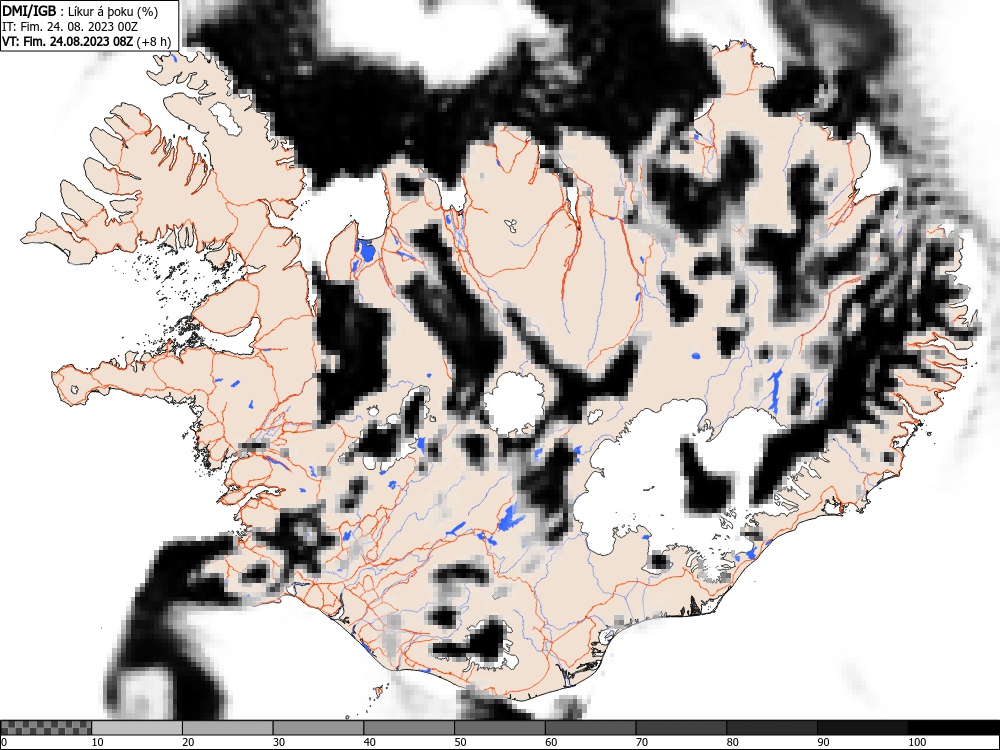
Task: Click the 10–20 percent legend swatch
Action: (137, 728)
